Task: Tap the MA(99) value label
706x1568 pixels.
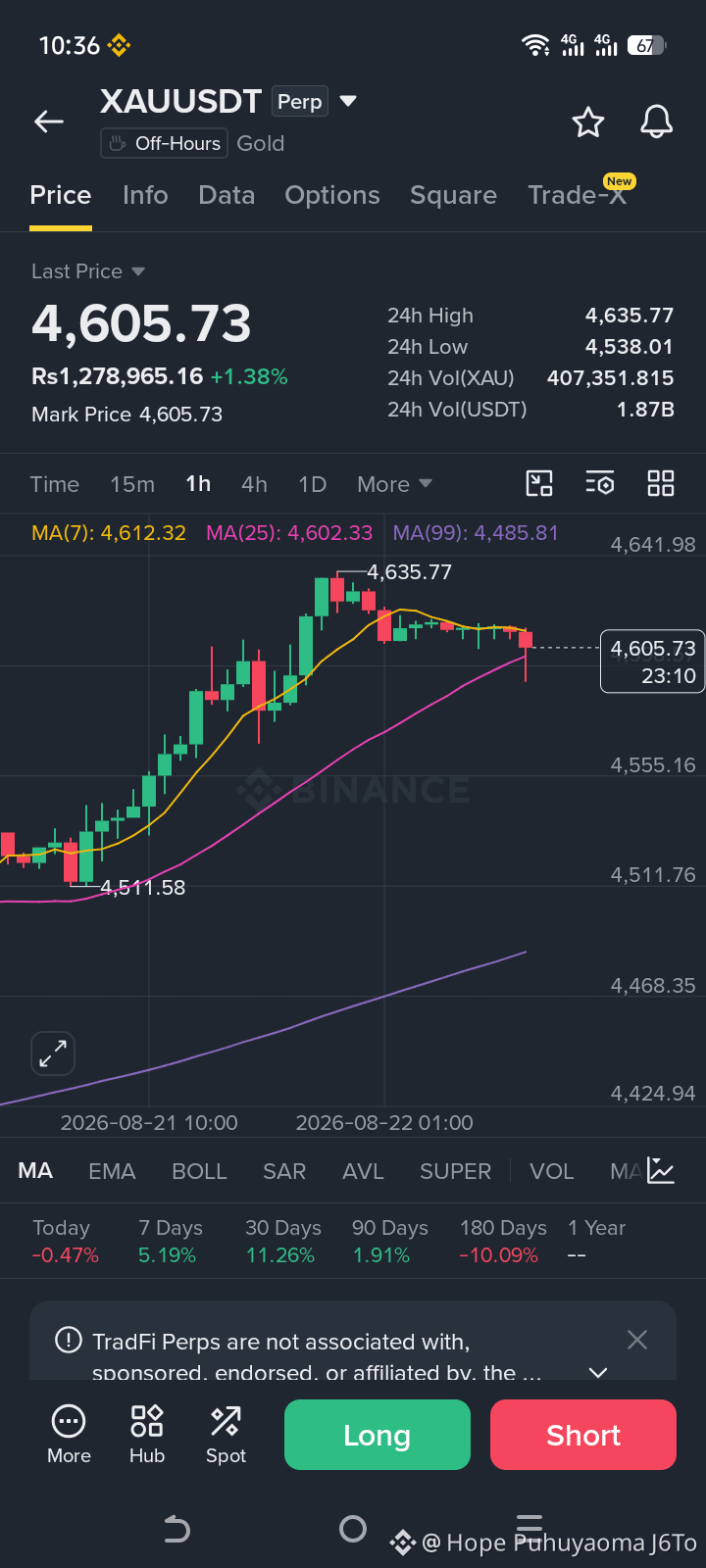Action: [476, 533]
